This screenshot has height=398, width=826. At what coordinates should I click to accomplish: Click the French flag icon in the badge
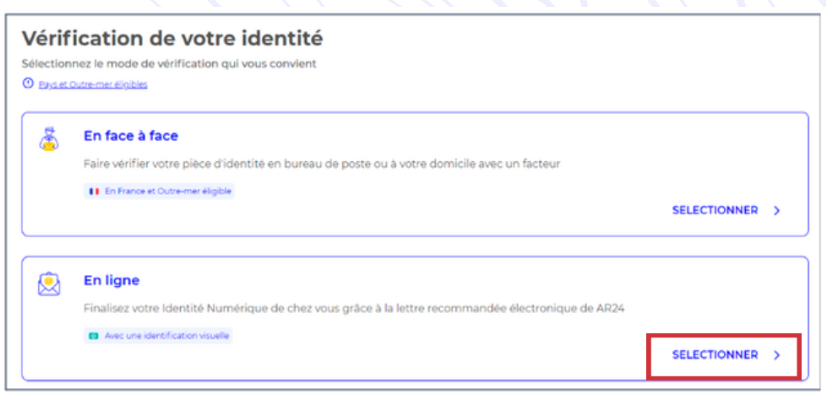point(94,192)
